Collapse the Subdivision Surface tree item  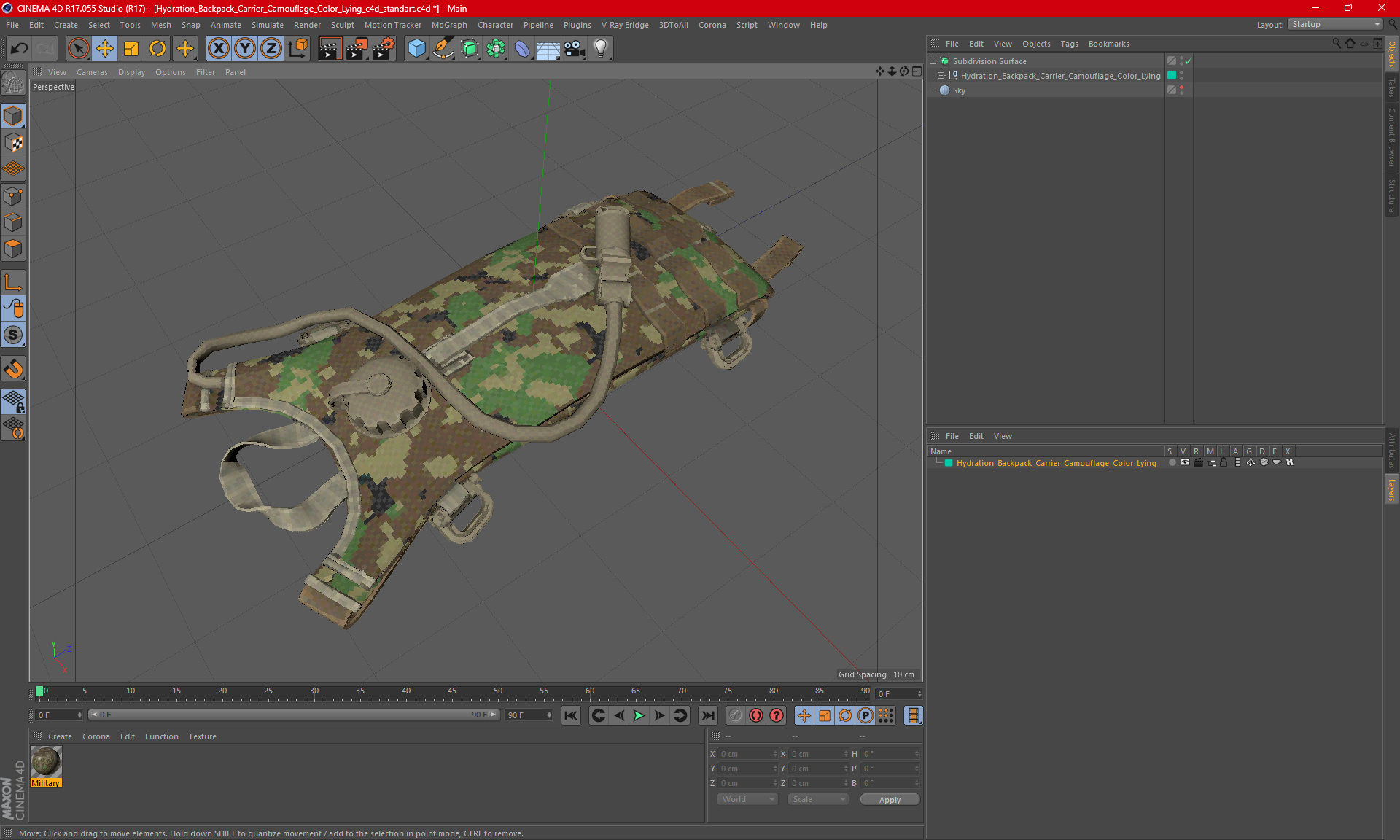tap(933, 61)
